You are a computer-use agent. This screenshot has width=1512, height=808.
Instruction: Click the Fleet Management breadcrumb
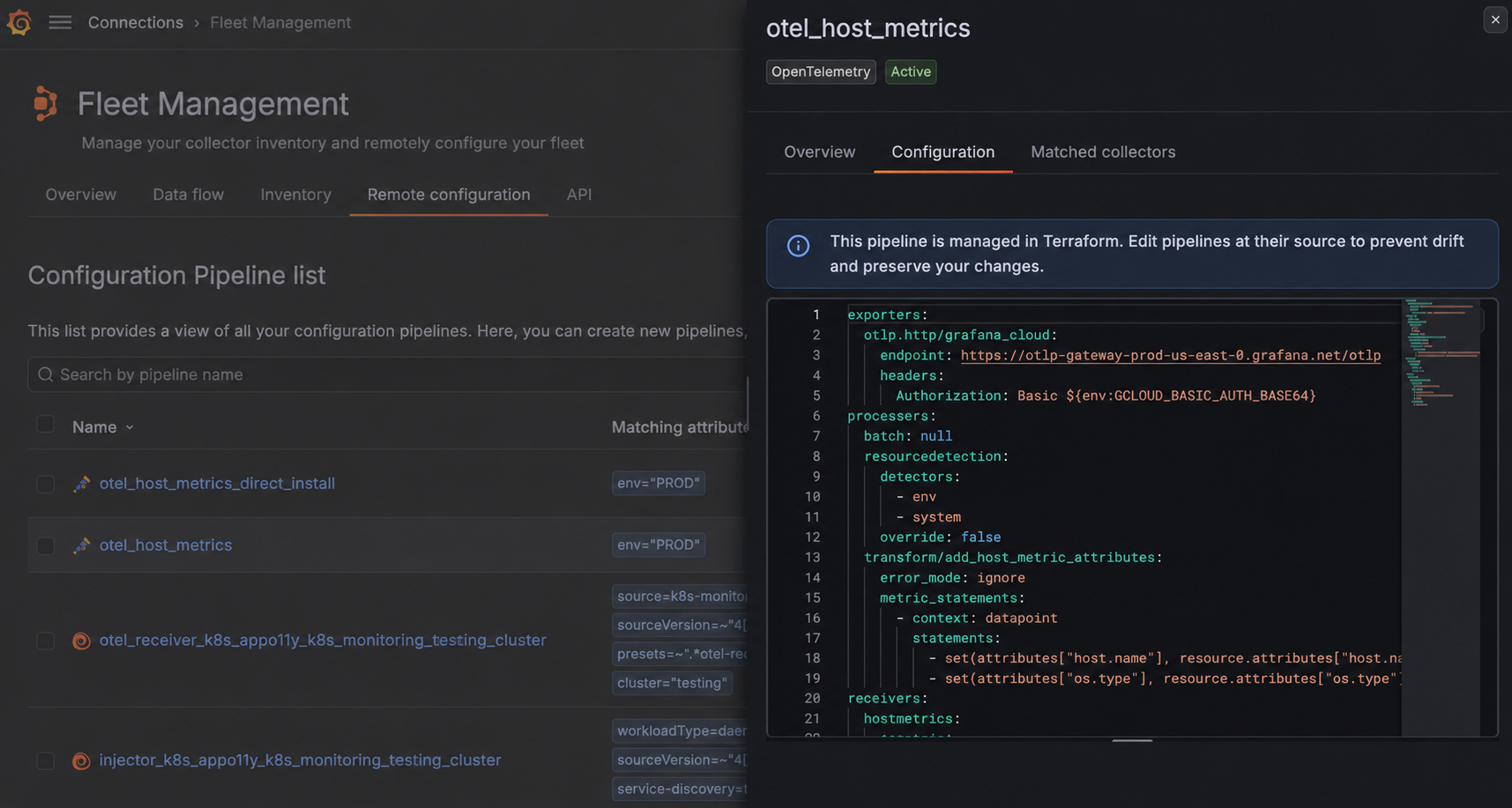tap(280, 22)
